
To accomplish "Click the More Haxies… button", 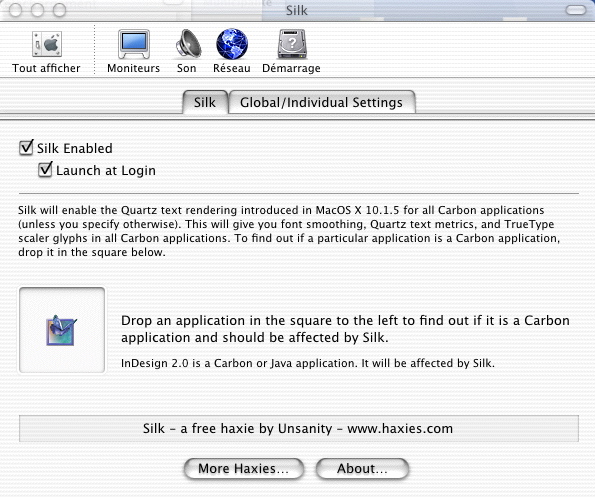I will point(244,468).
